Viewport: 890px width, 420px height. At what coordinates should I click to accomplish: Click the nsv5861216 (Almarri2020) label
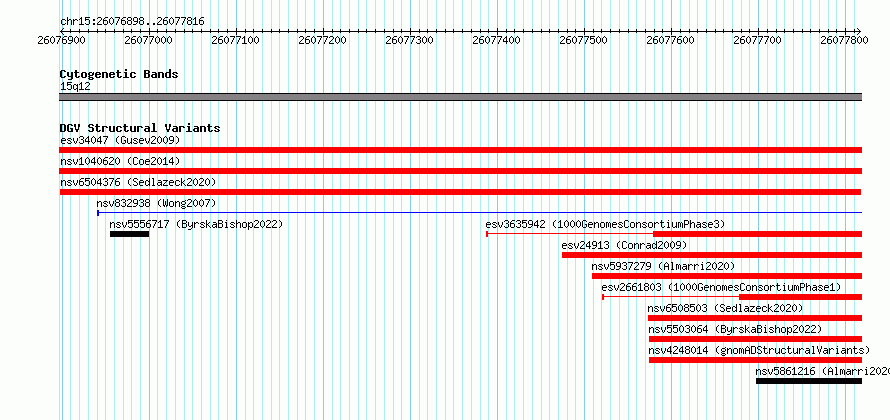[822, 371]
